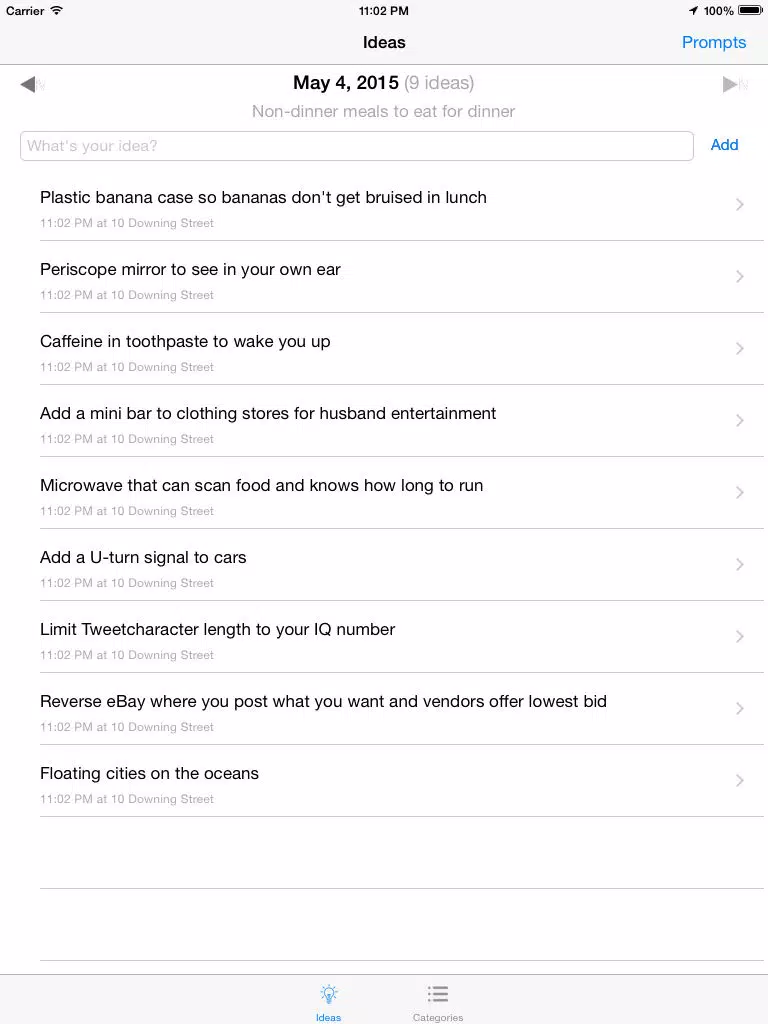Open the Categories list icon tab
The width and height of the screenshot is (768, 1024).
tap(438, 994)
